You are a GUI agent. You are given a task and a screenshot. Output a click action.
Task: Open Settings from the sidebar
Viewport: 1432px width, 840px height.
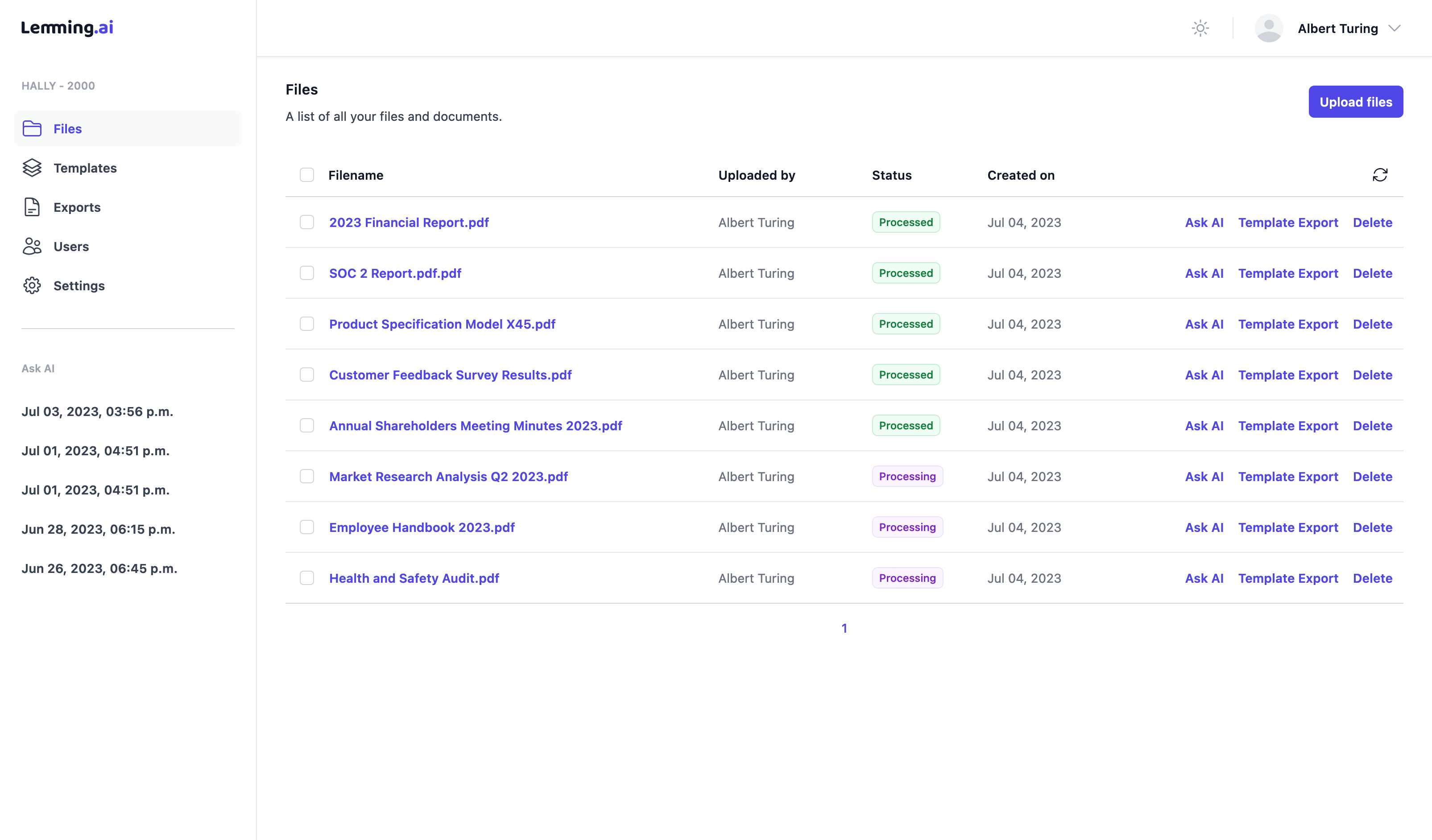tap(128, 286)
